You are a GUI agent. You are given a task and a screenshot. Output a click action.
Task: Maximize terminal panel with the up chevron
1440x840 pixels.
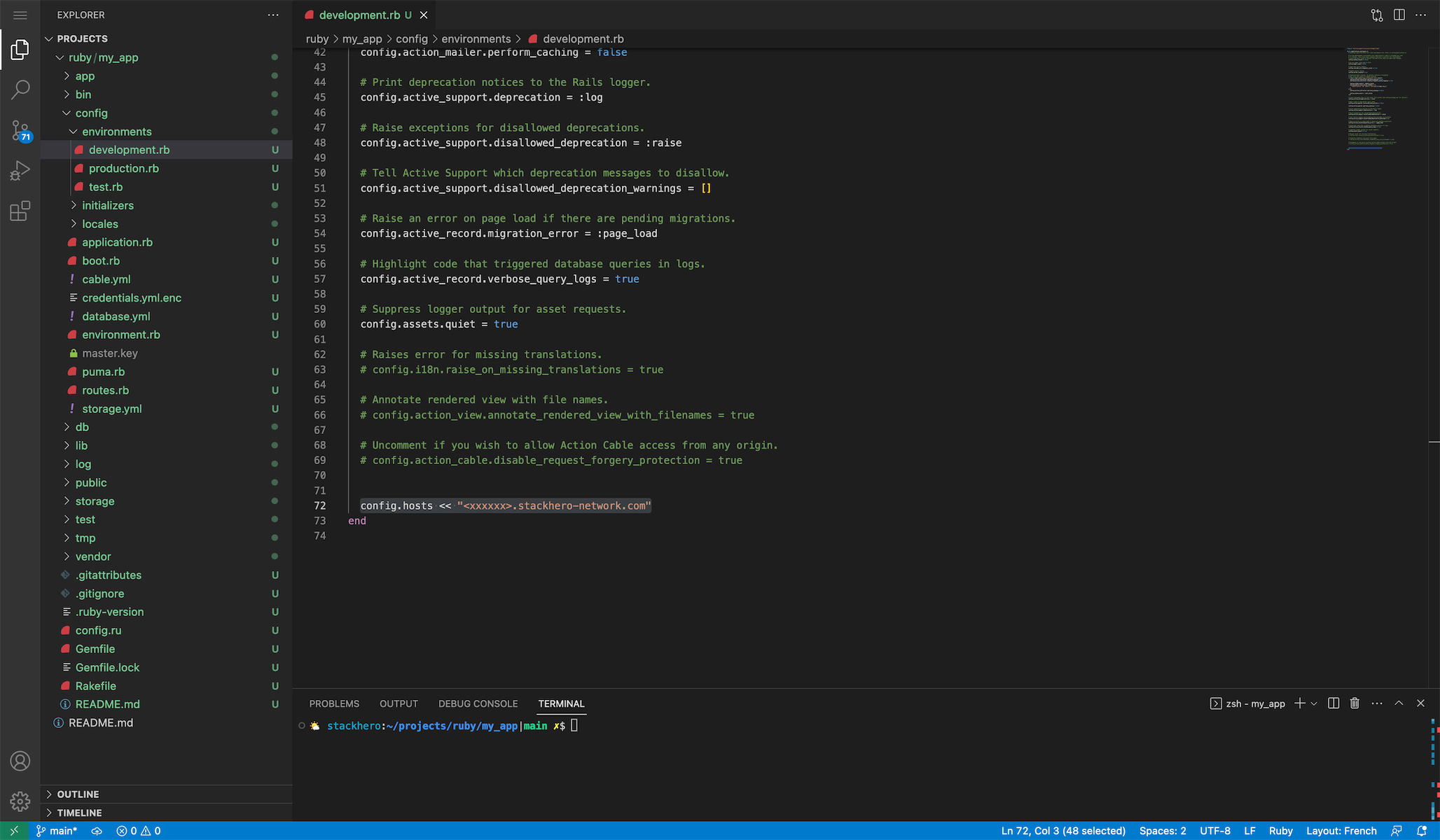[x=1399, y=703]
